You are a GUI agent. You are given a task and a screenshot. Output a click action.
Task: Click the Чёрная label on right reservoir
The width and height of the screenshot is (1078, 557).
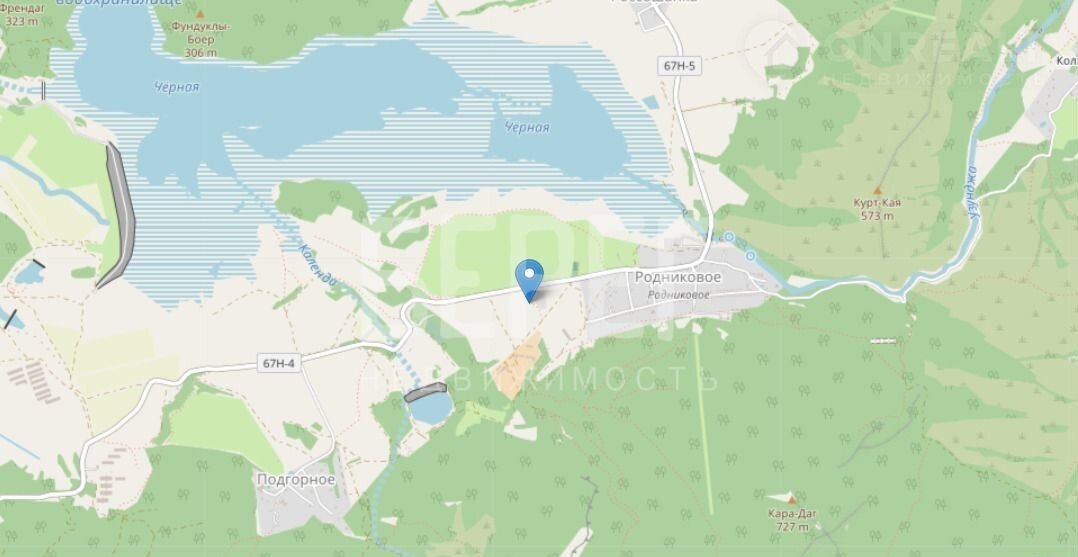point(527,127)
